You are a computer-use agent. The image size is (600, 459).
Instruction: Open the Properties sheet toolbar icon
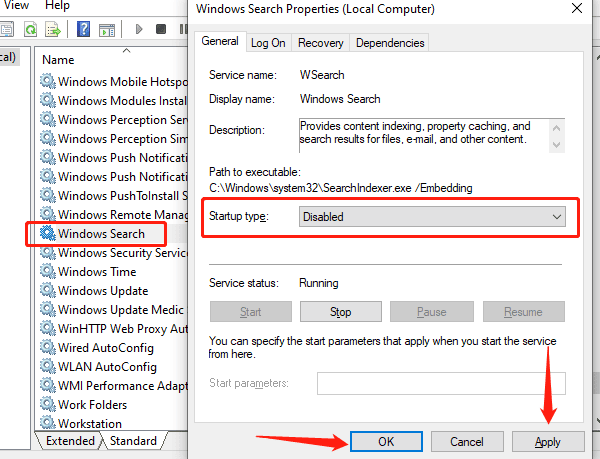(7, 29)
